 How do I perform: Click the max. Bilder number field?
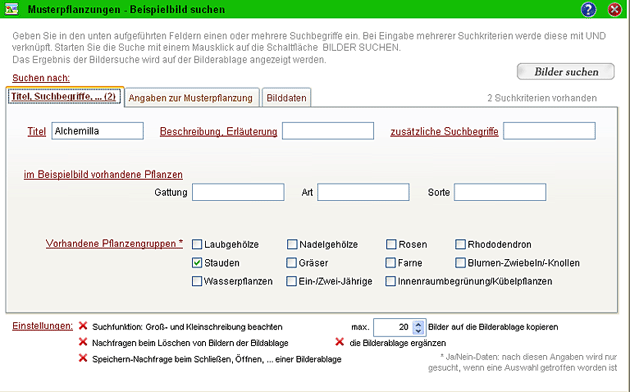(x=393, y=327)
